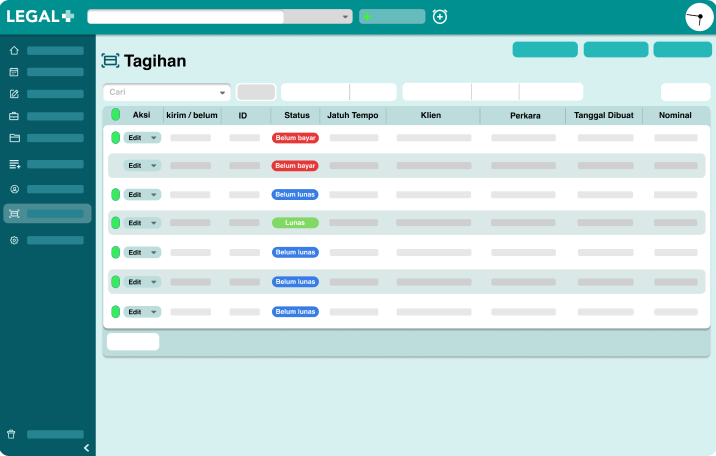Image resolution: width=716 pixels, height=456 pixels.
Task: Click the Nominal column header
Action: tap(675, 115)
